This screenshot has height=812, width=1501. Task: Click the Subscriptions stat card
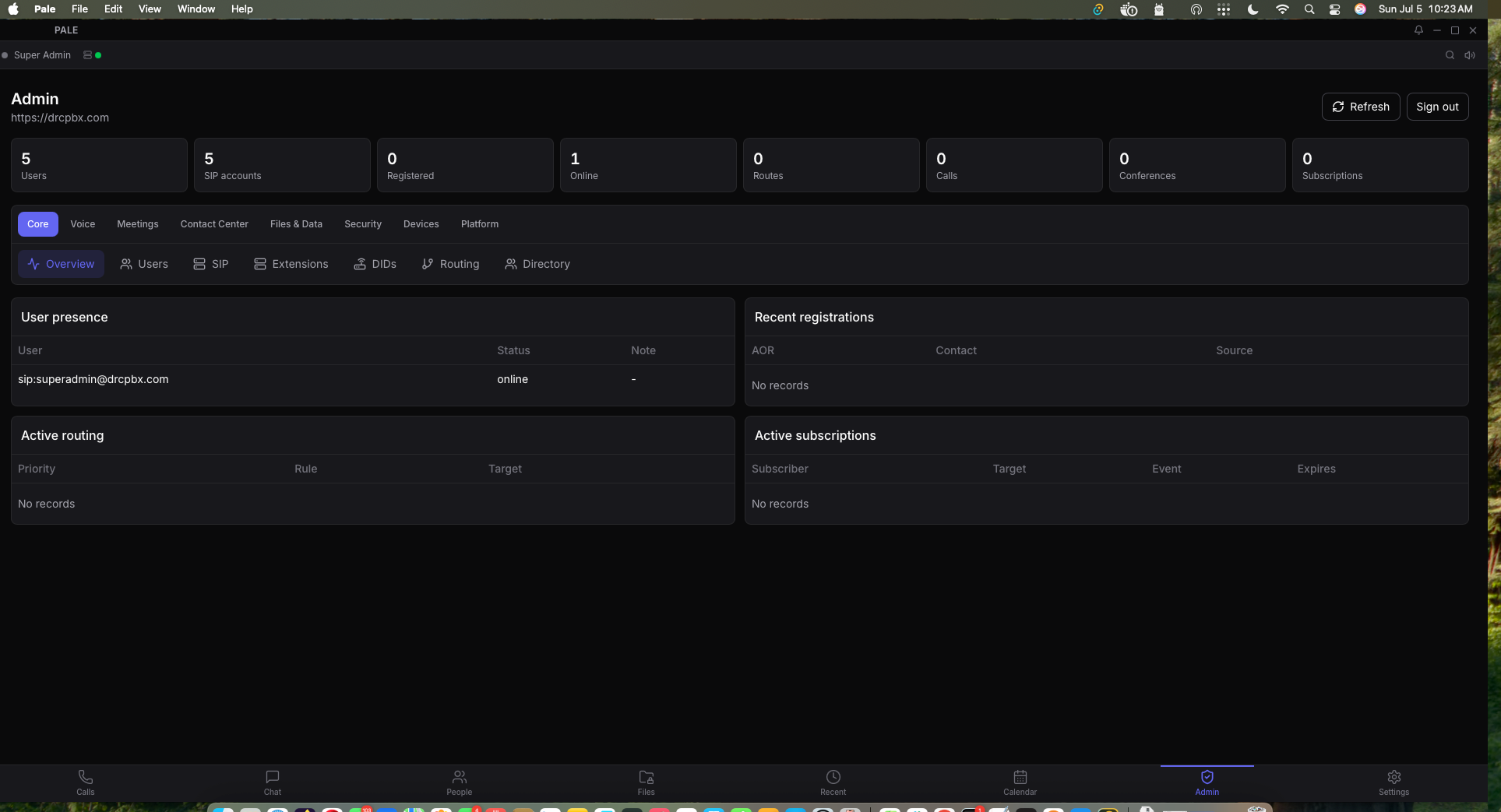(x=1380, y=165)
